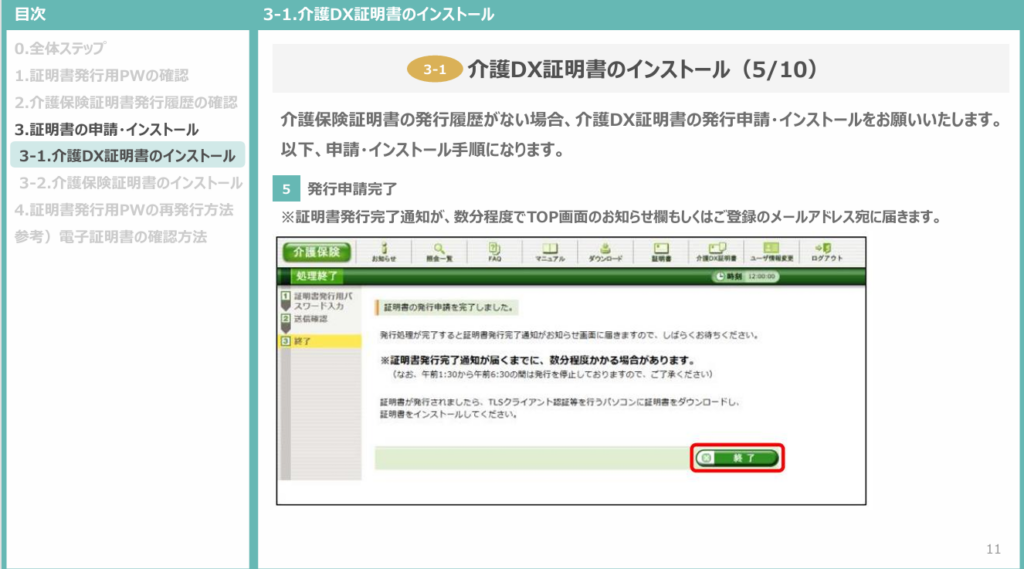Click the 介護保険 green logo button
This screenshot has height=569, width=1024.
click(317, 252)
